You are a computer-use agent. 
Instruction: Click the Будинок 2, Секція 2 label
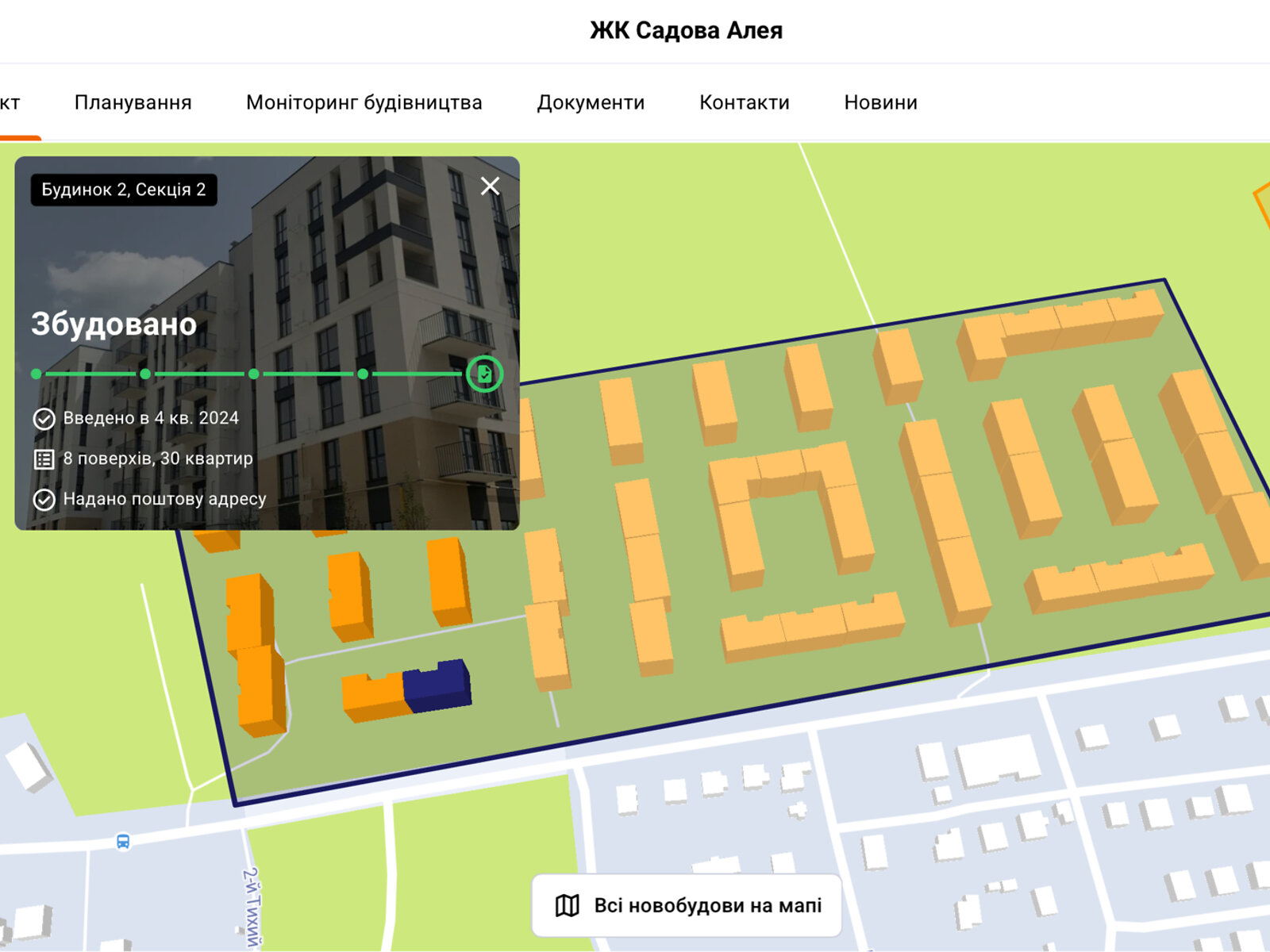(x=124, y=190)
